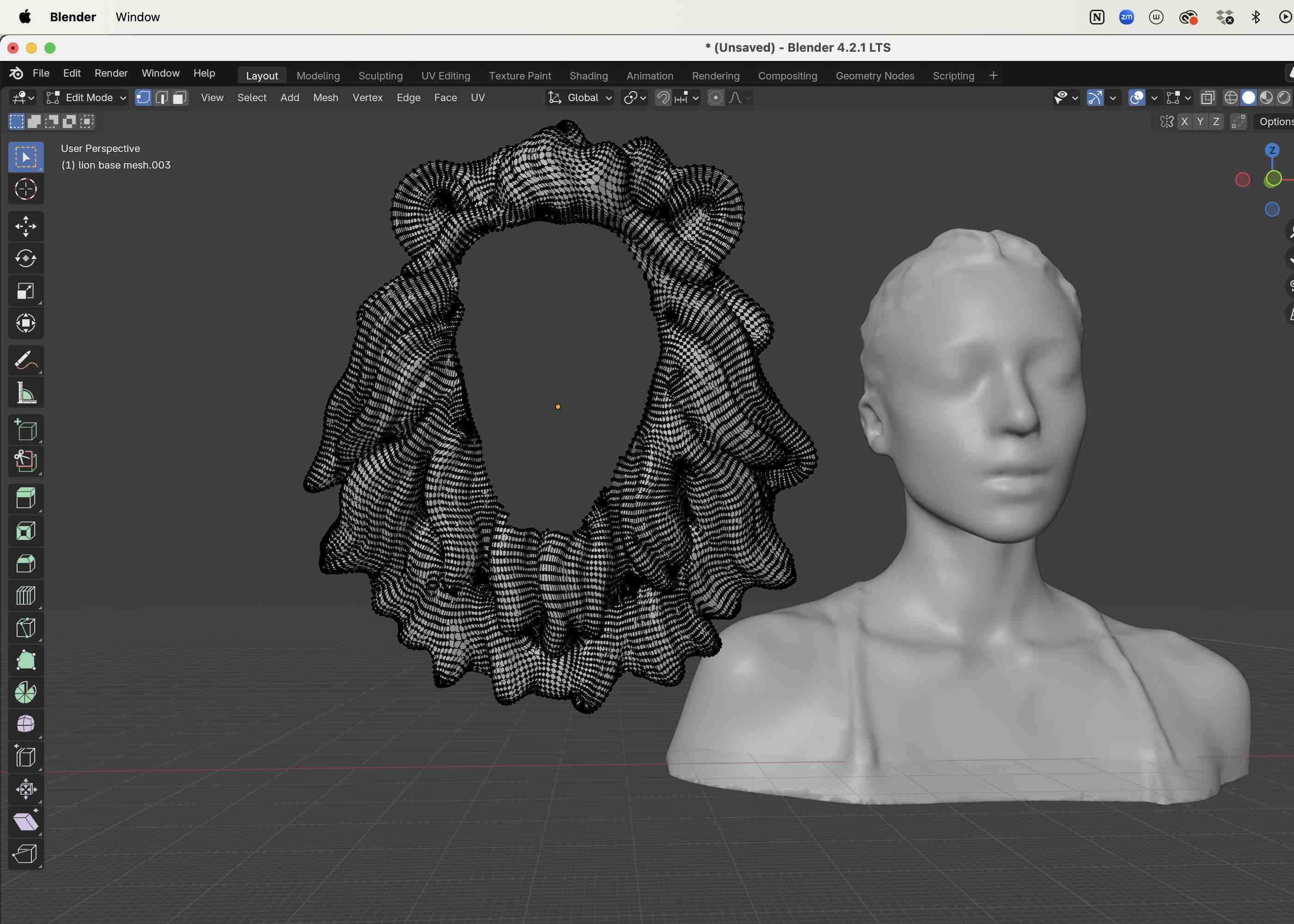Select the Select Box tool
The width and height of the screenshot is (1294, 924).
[x=25, y=157]
